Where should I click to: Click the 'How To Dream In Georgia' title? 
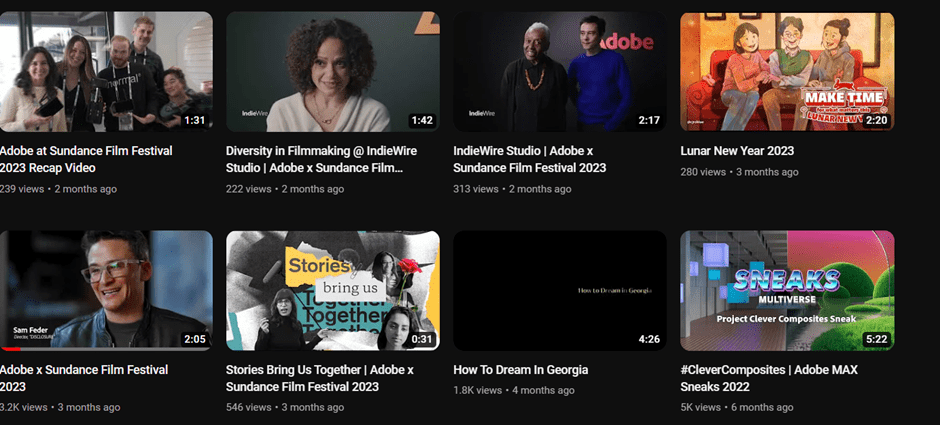(520, 370)
